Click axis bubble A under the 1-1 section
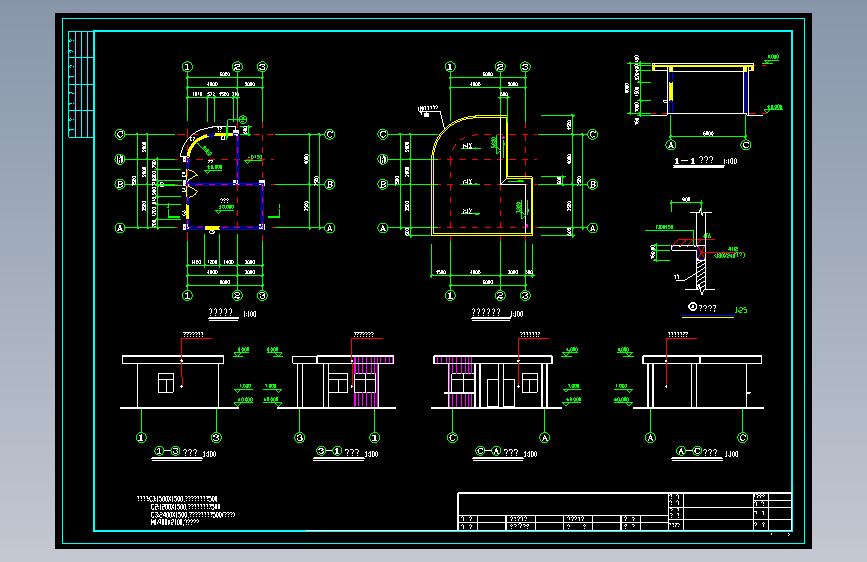The image size is (867, 562). pos(671,145)
